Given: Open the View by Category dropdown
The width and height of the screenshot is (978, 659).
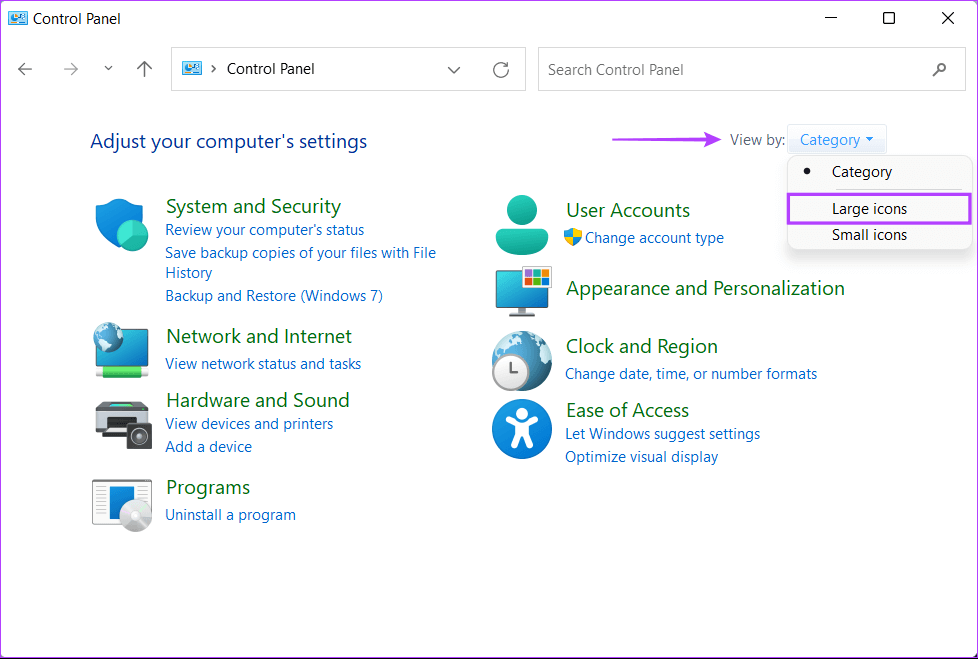Looking at the screenshot, I should [836, 140].
